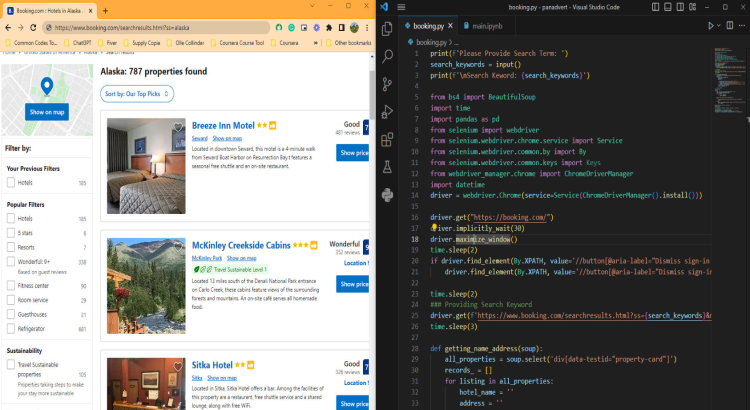This screenshot has width=750, height=410.
Task: Open Chrome extensions puzzle icon
Action: point(329,28)
